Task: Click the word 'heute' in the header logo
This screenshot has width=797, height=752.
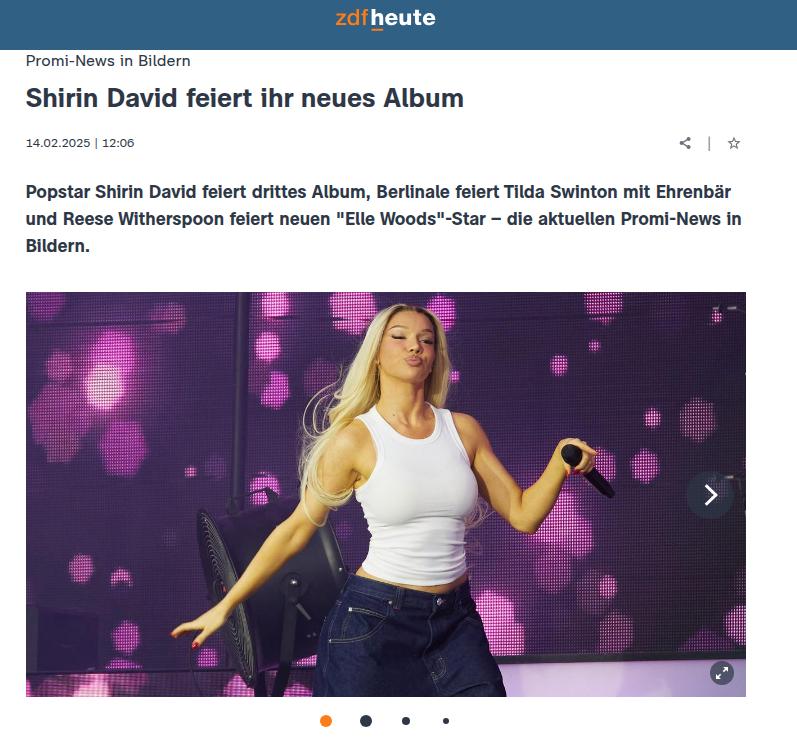Action: pyautogui.click(x=403, y=18)
